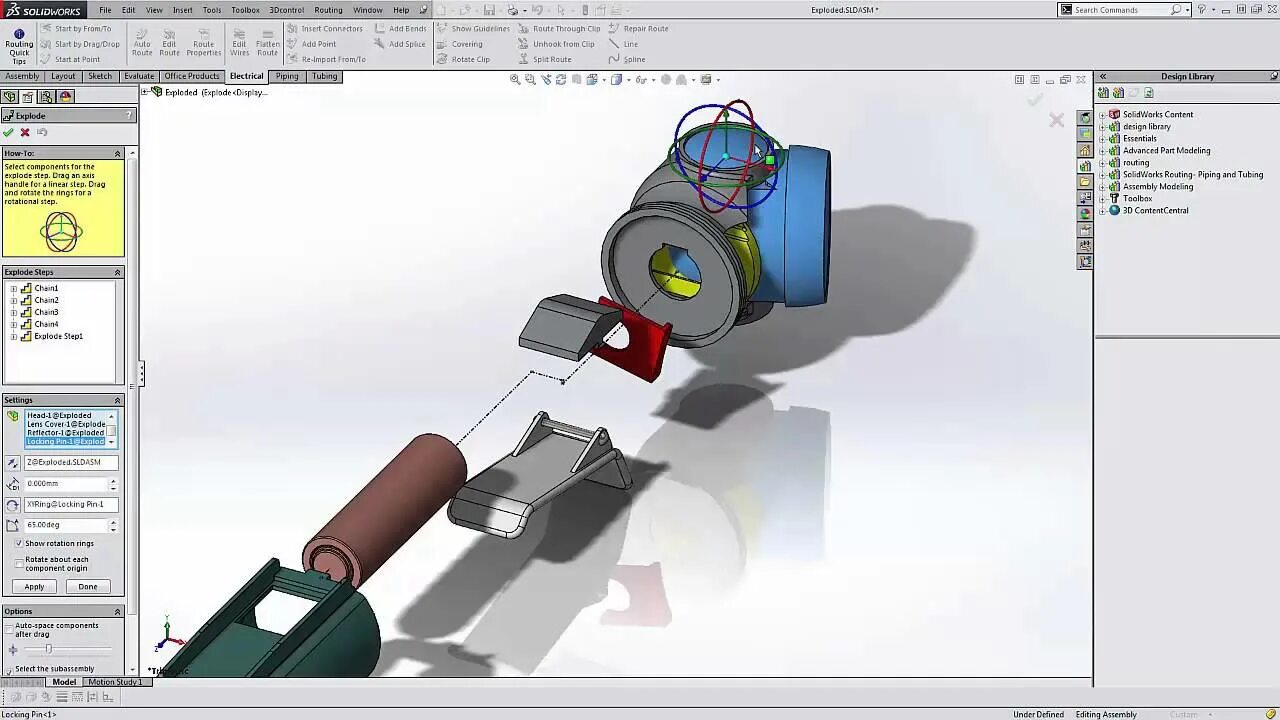The width and height of the screenshot is (1280, 720).
Task: Open Route Properties
Action: click(204, 42)
